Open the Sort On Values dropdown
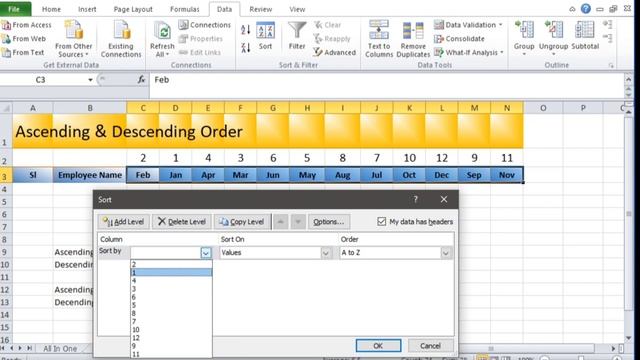This screenshot has height=360, width=640. click(326, 253)
